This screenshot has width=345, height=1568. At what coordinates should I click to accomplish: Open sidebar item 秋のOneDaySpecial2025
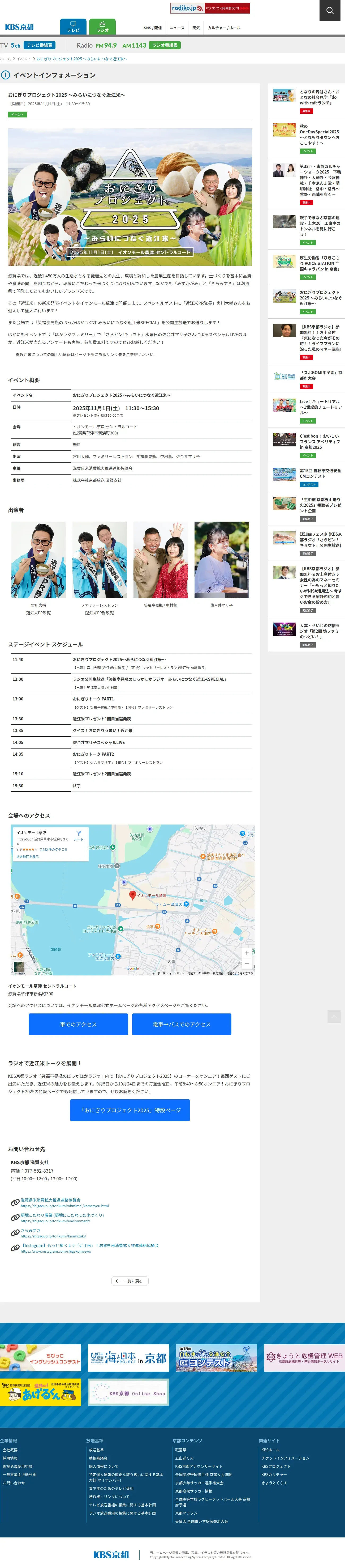tap(307, 138)
